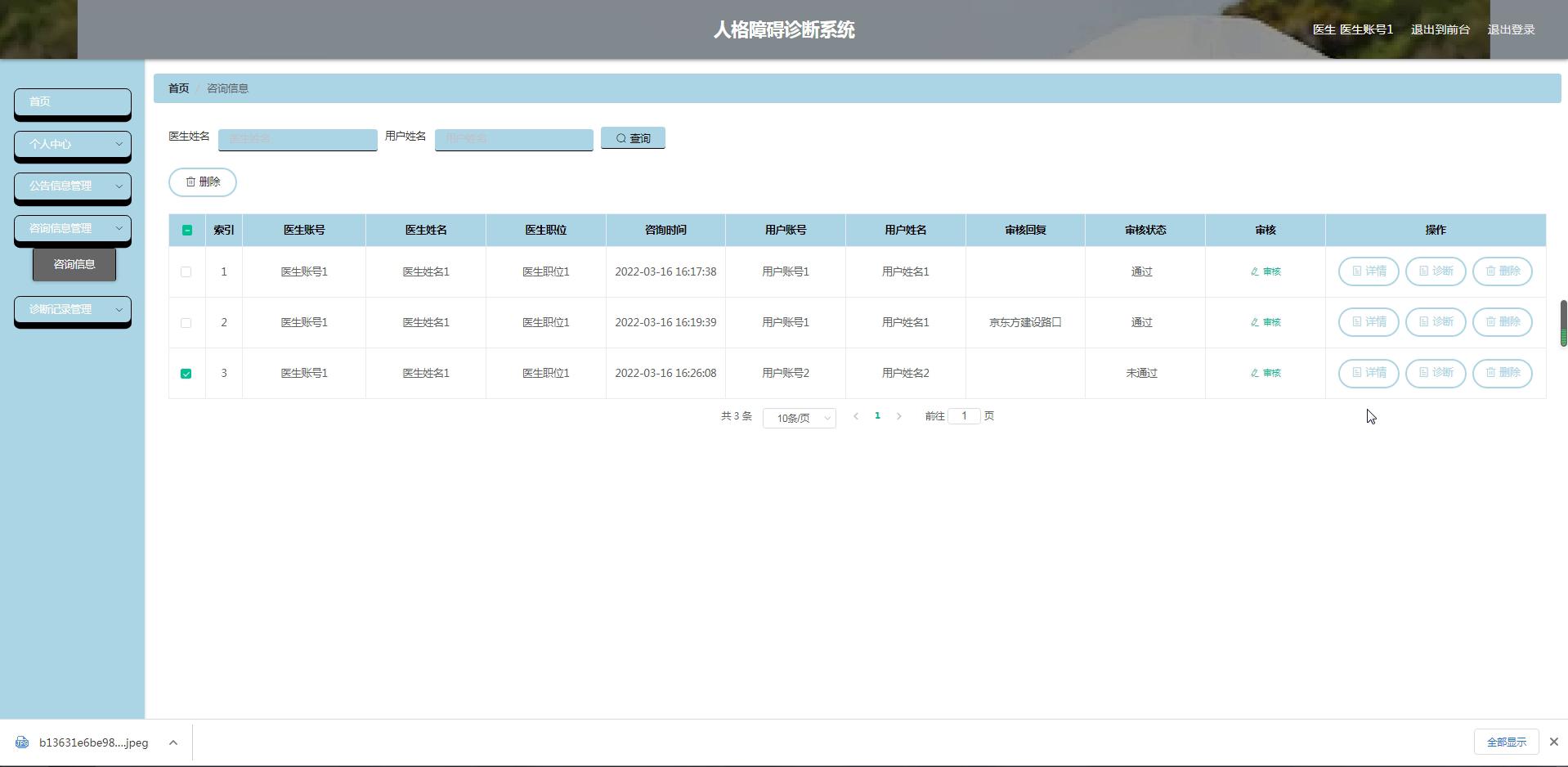Viewport: 1568px width, 767px height.
Task: Click the 前往 page number input field
Action: (964, 416)
